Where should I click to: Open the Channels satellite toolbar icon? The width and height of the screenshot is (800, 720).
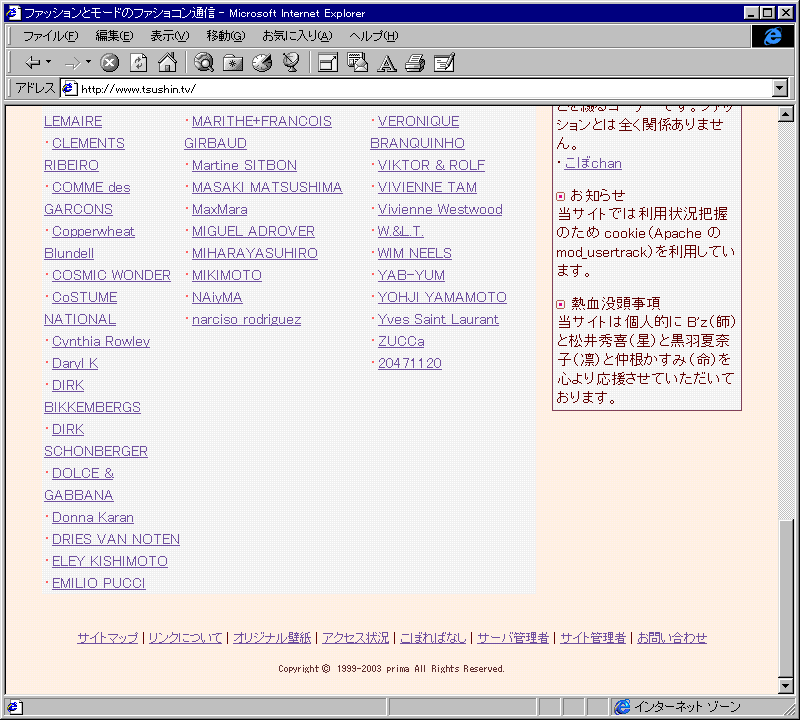[291, 63]
